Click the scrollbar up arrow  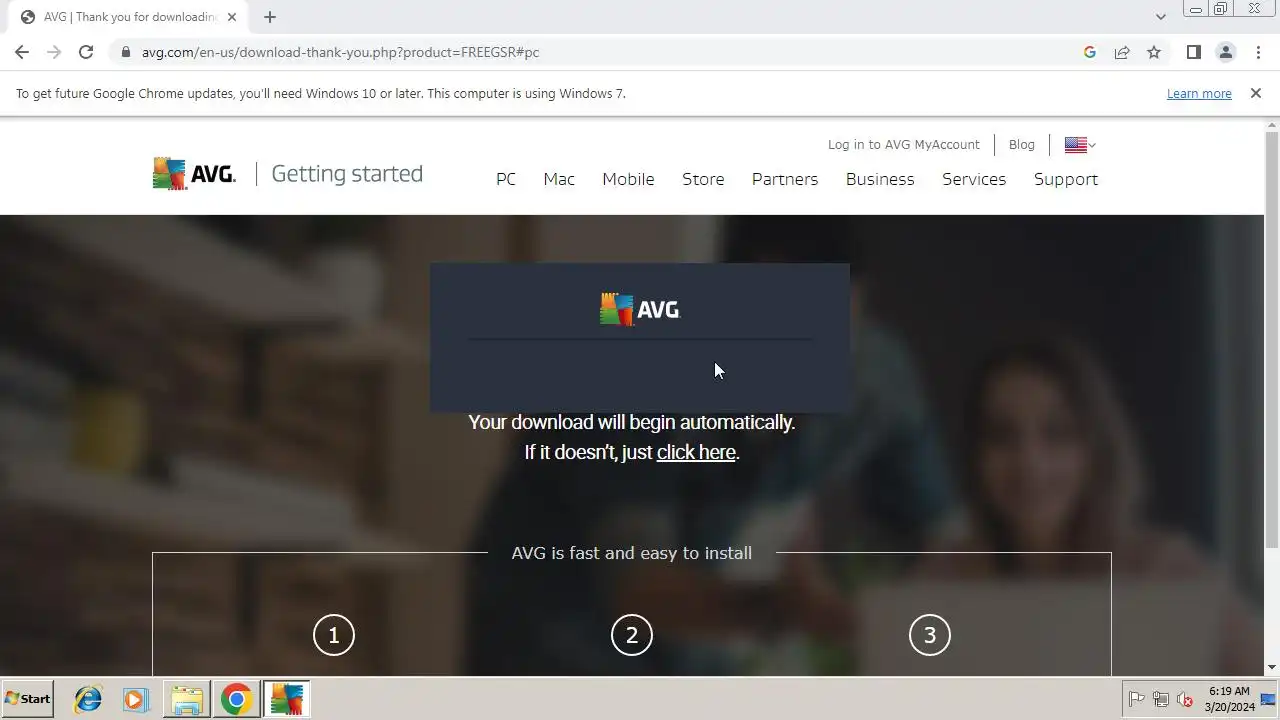coord(1272,124)
